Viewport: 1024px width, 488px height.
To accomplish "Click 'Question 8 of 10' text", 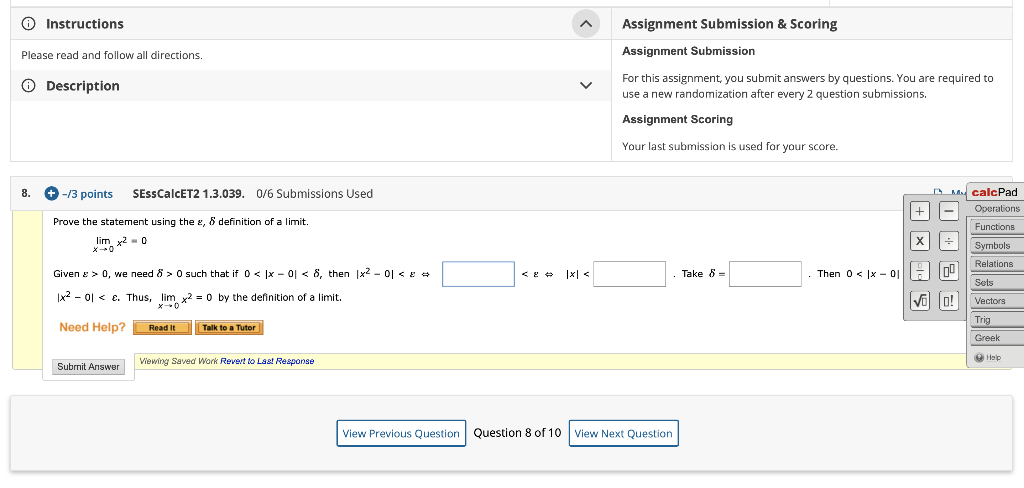I will pyautogui.click(x=517, y=433).
